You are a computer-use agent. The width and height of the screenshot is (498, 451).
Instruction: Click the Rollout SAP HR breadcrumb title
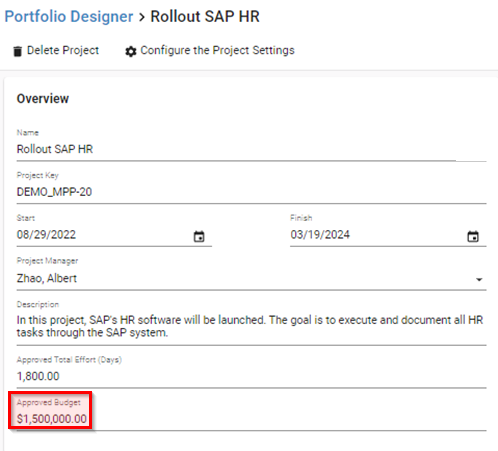[205, 16]
